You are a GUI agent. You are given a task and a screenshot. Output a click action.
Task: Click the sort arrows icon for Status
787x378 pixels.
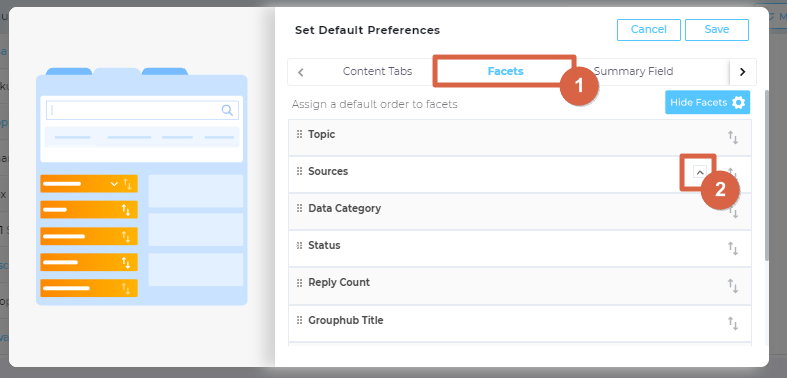tap(733, 248)
